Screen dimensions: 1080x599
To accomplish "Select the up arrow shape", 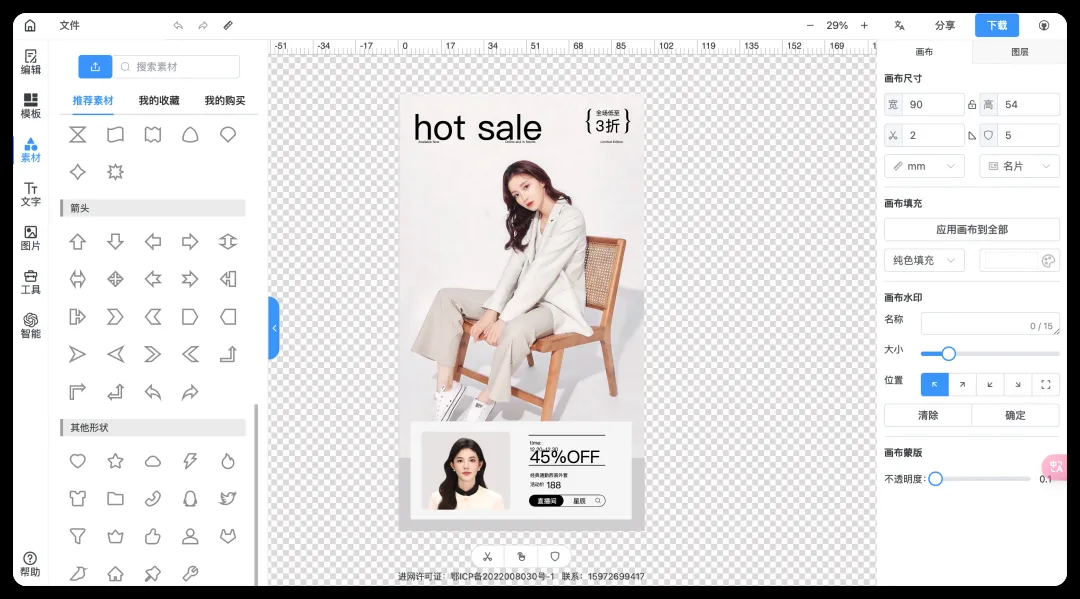I will pyautogui.click(x=78, y=242).
